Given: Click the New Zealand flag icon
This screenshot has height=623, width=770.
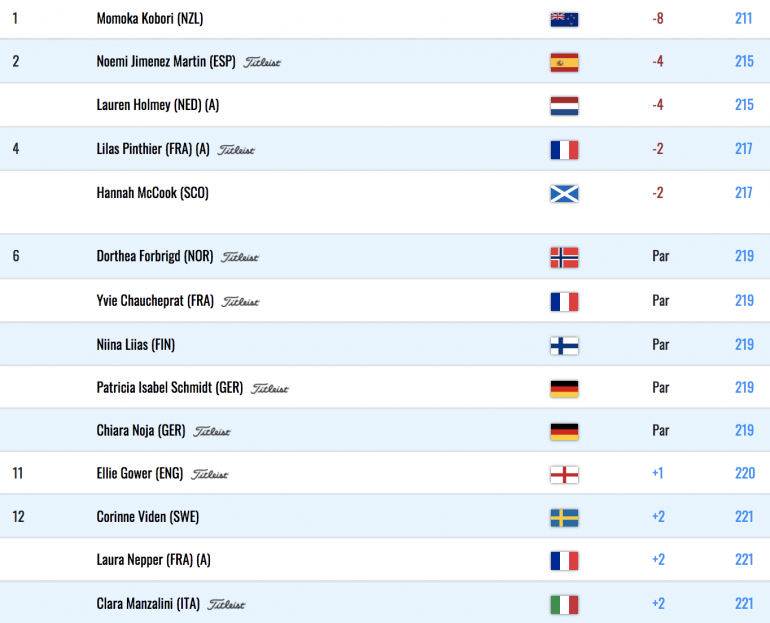Looking at the screenshot, I should (564, 19).
